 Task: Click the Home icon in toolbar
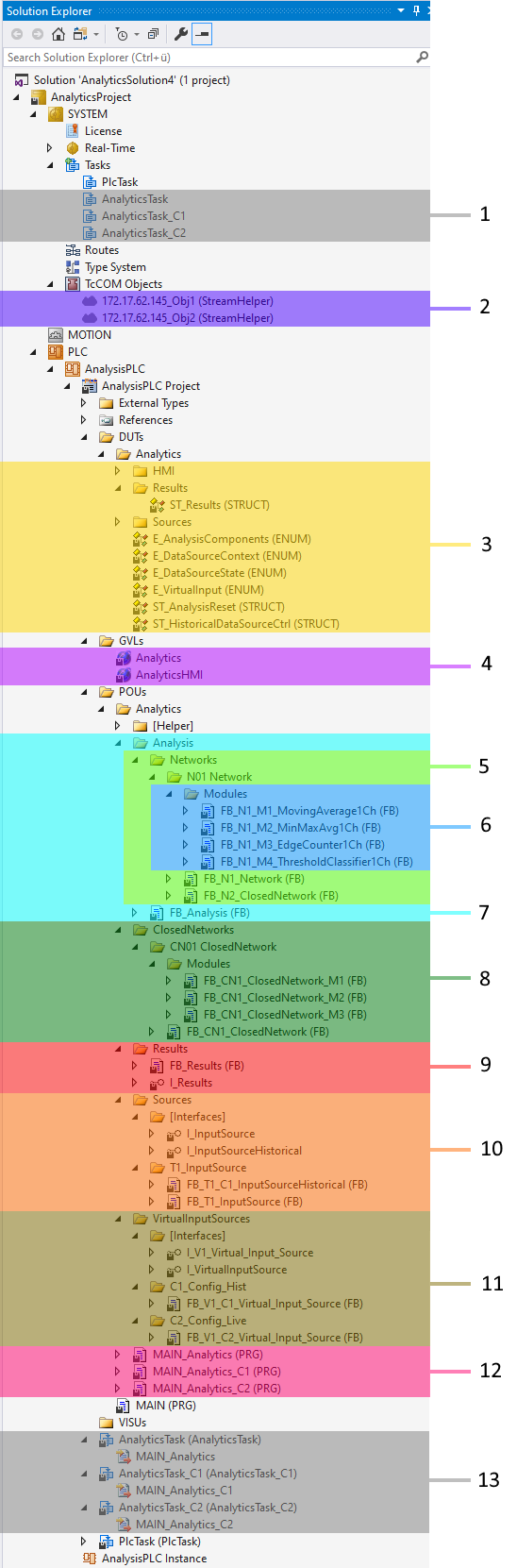click(x=58, y=34)
